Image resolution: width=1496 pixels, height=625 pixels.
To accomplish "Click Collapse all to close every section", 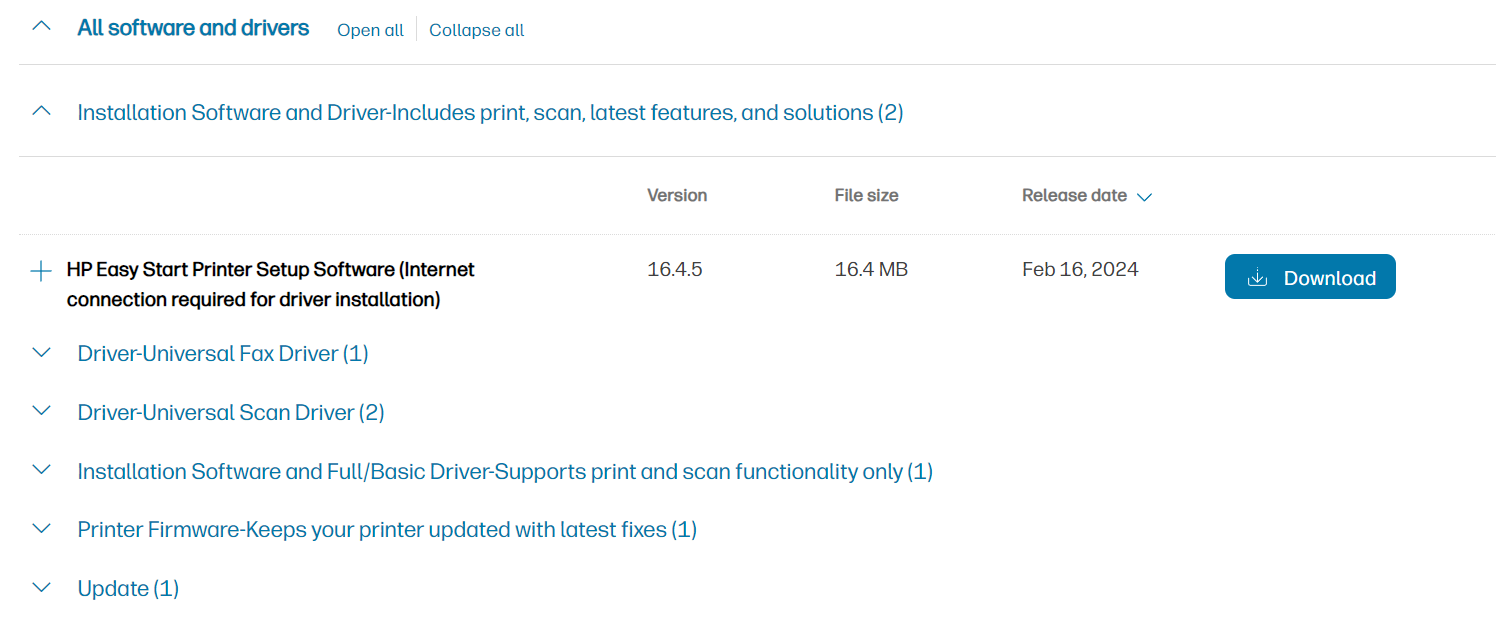I will tap(476, 30).
